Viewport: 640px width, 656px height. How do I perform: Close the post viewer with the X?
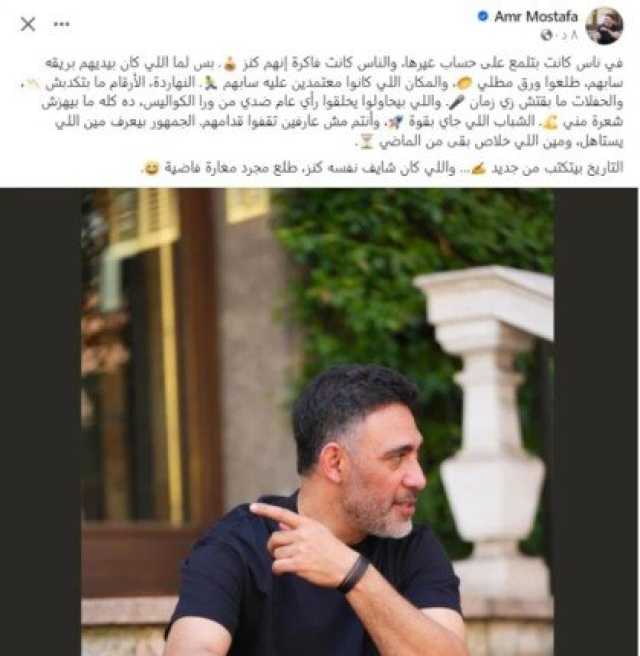point(28,24)
